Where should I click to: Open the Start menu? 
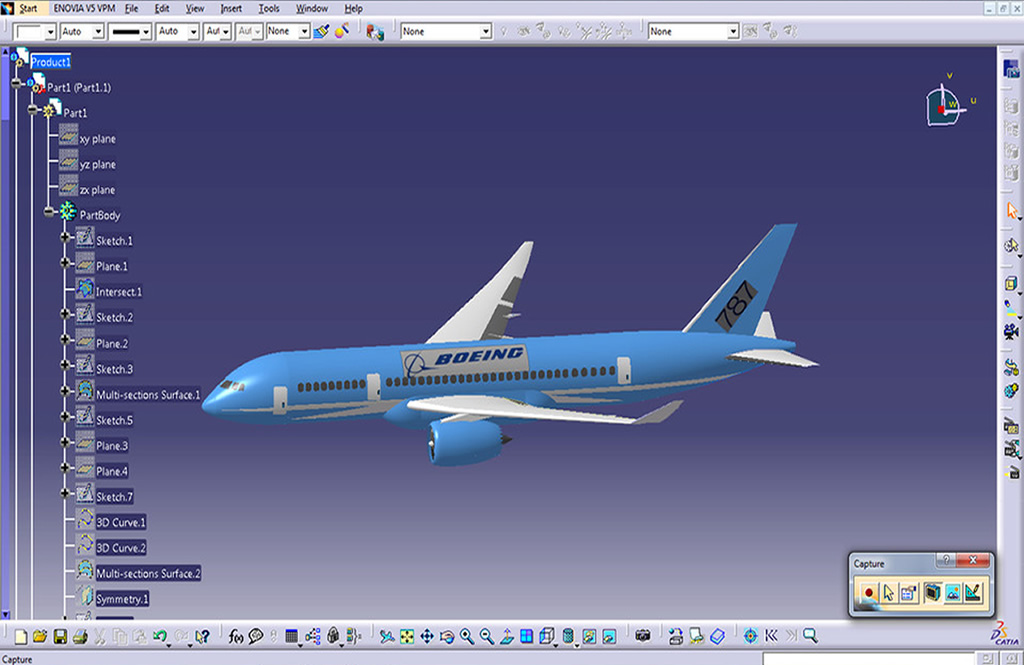[28, 8]
